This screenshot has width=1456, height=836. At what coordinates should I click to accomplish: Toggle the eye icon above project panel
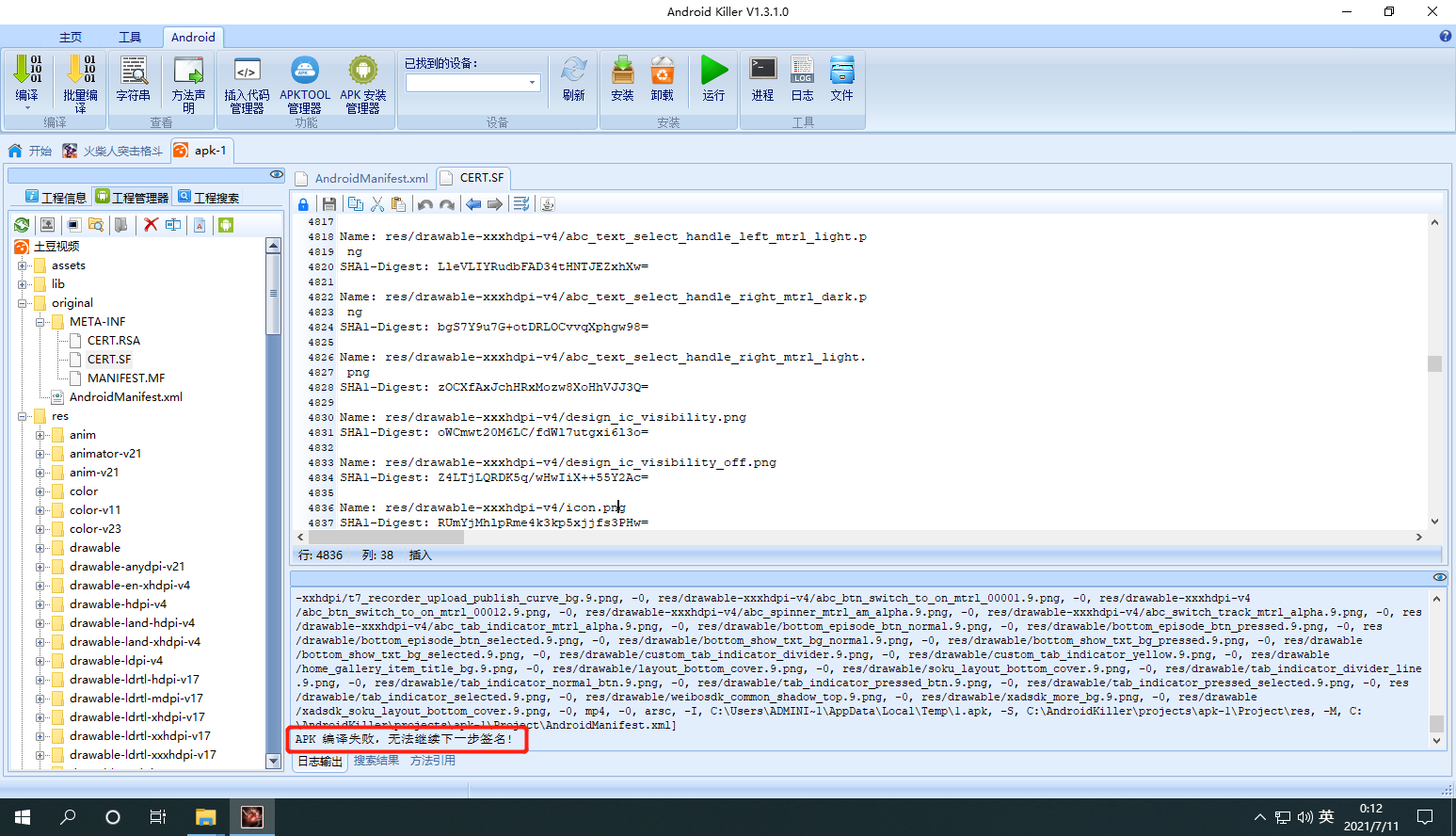[x=276, y=174]
